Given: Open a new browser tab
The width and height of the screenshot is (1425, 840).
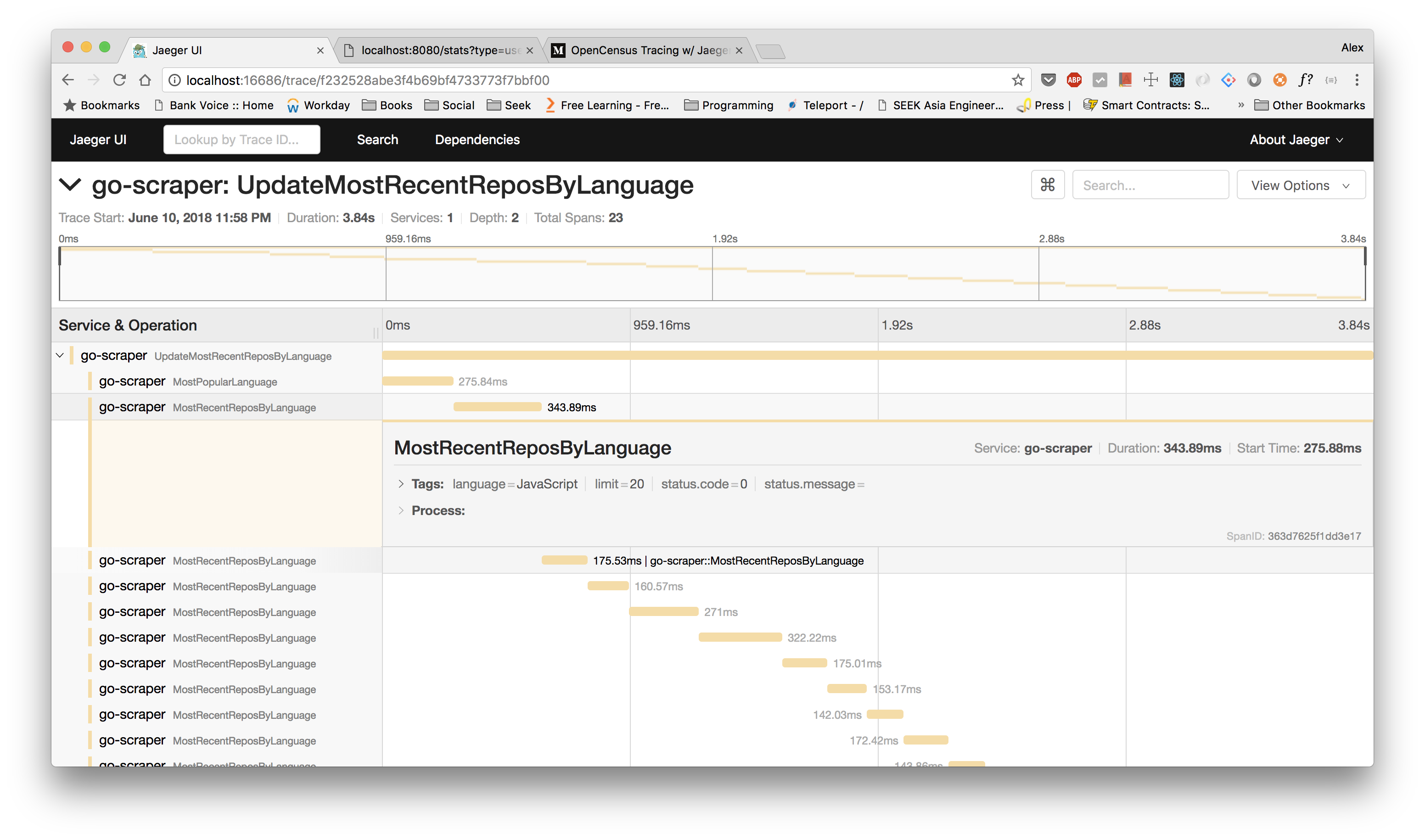Looking at the screenshot, I should click(770, 51).
